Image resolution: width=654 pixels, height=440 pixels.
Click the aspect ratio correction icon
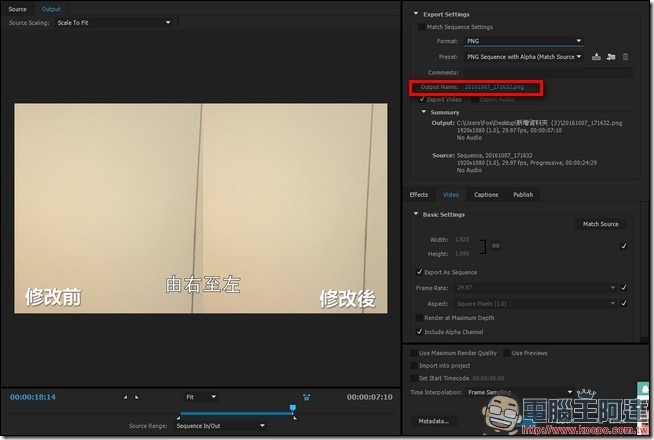coord(307,397)
